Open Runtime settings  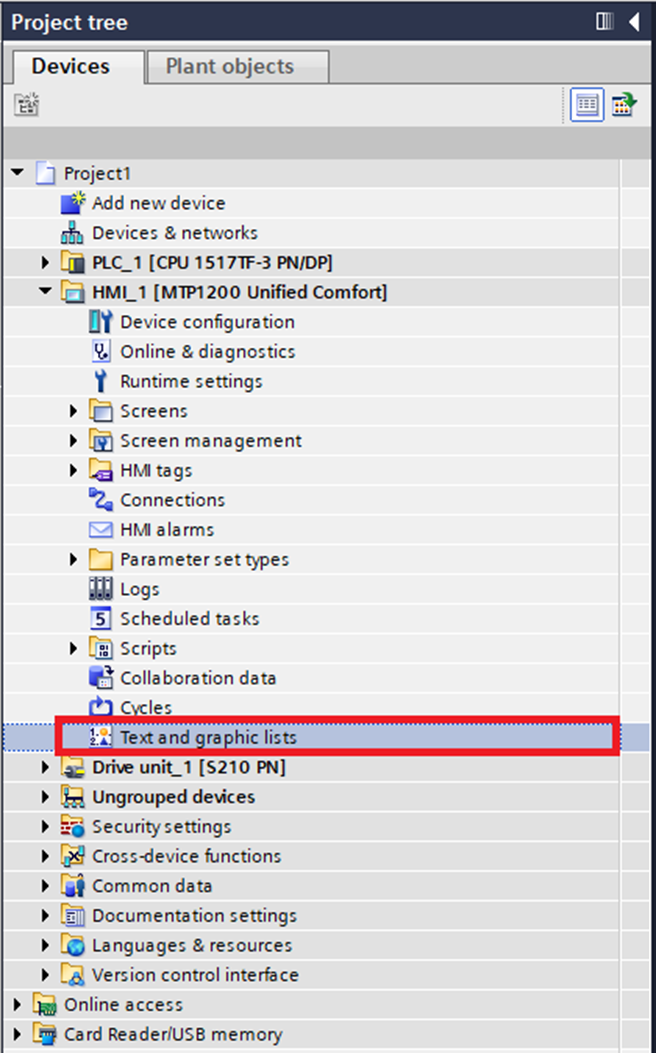(x=191, y=381)
